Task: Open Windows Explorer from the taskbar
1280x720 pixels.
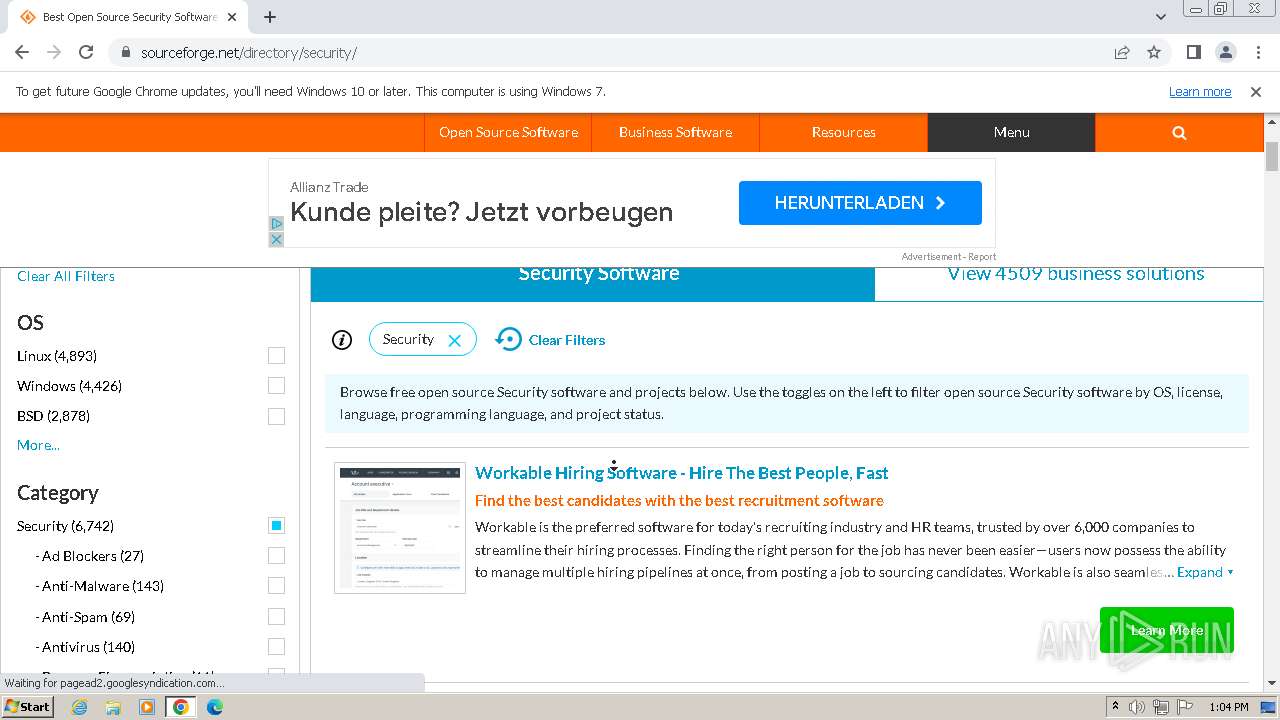Action: coord(113,707)
